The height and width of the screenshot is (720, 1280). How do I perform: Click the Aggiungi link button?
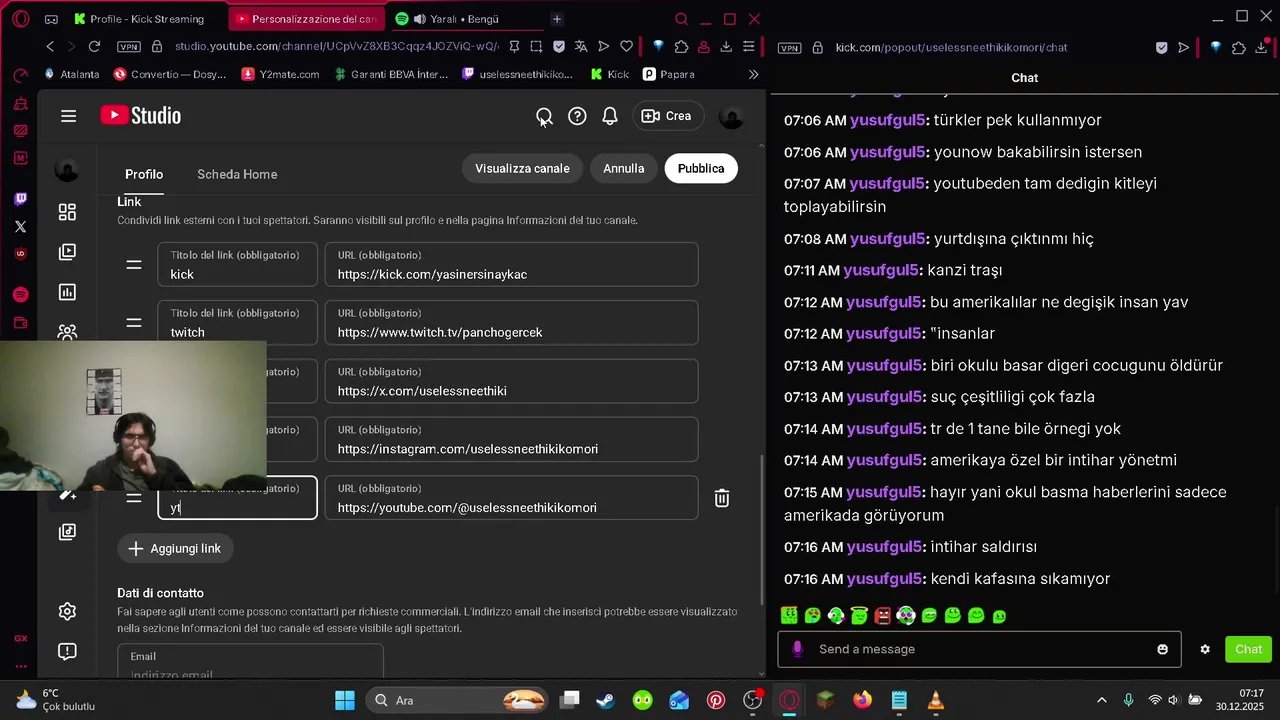[175, 548]
